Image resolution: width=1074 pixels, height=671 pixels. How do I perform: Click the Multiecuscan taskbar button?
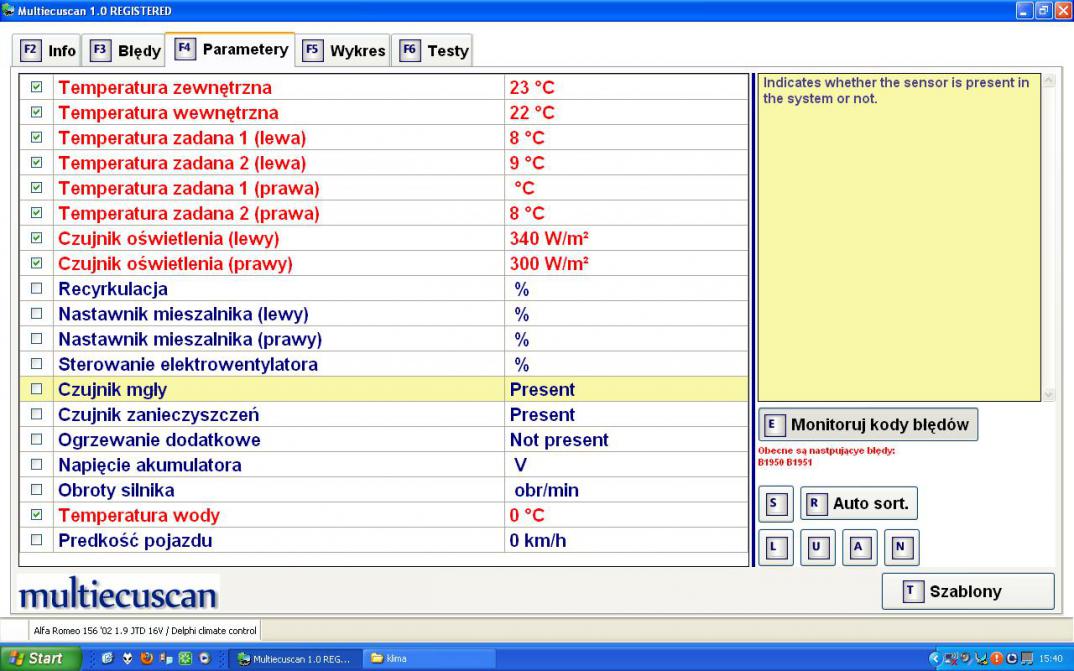294,658
